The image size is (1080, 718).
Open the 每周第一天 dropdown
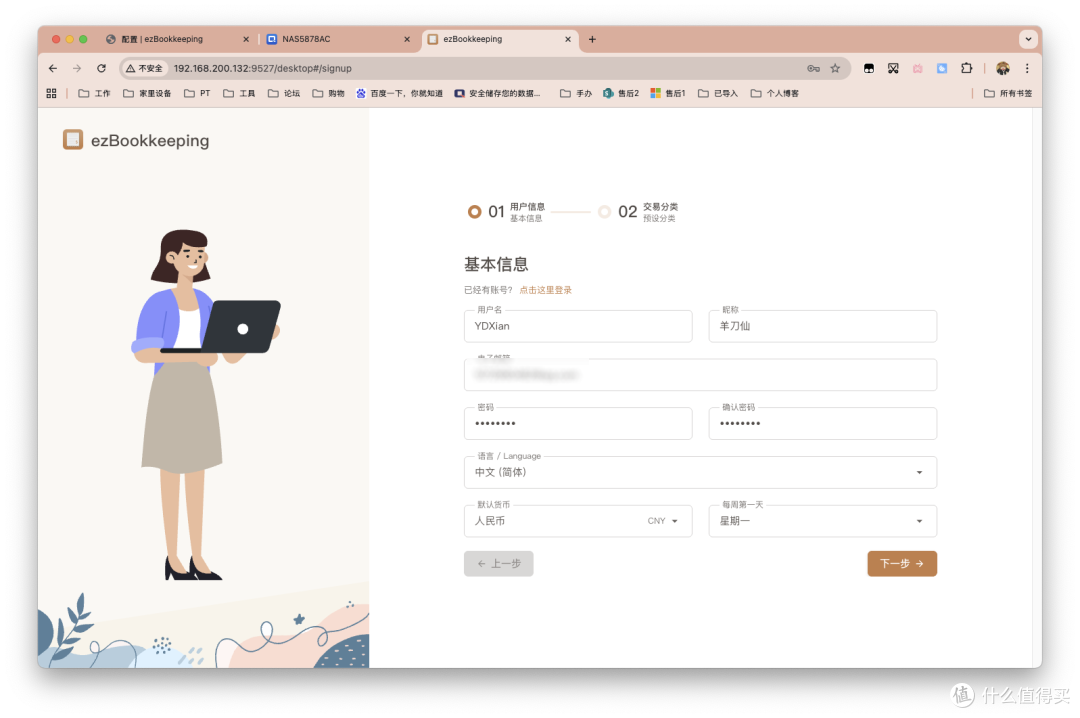point(822,521)
